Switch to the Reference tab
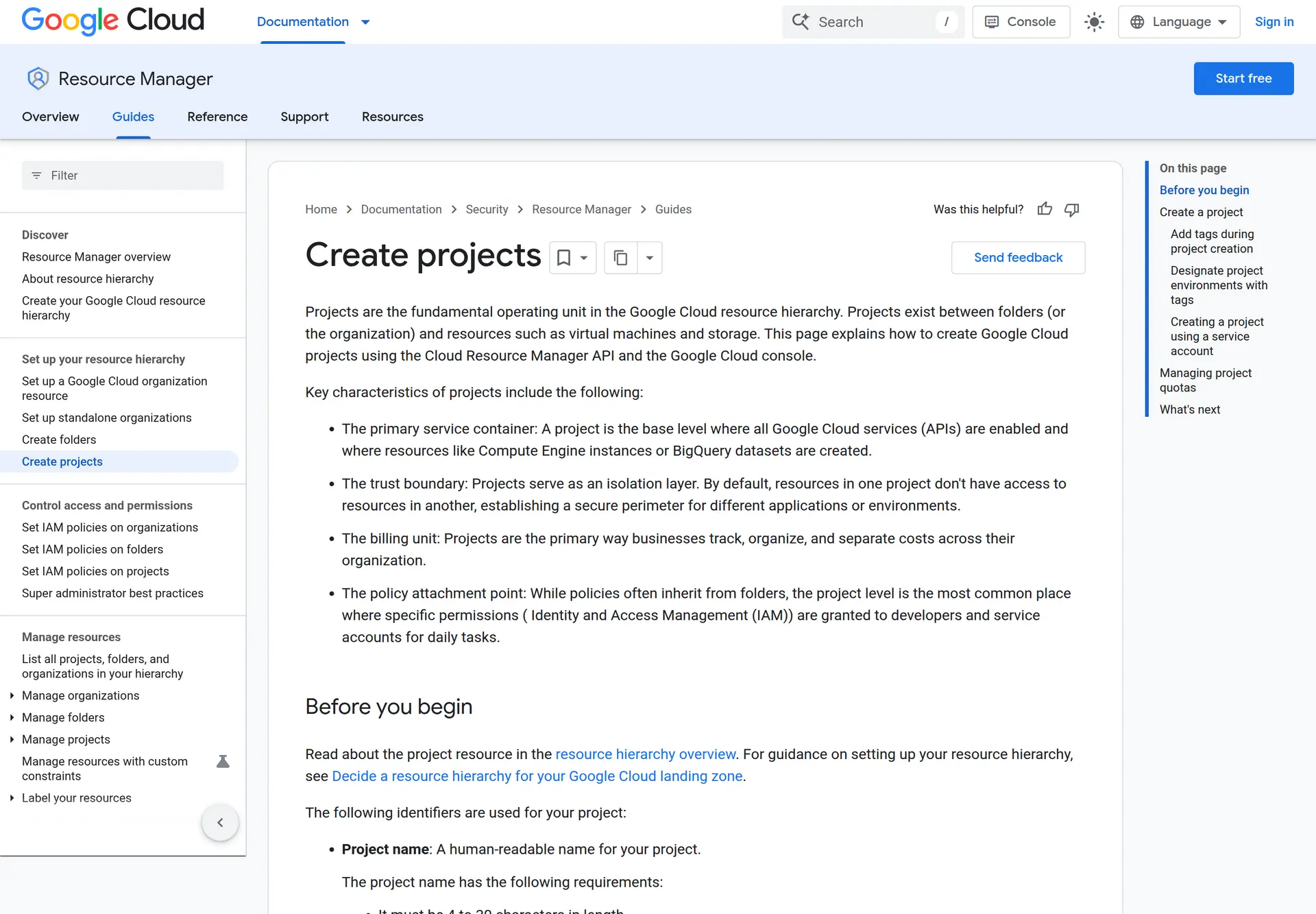 [217, 117]
